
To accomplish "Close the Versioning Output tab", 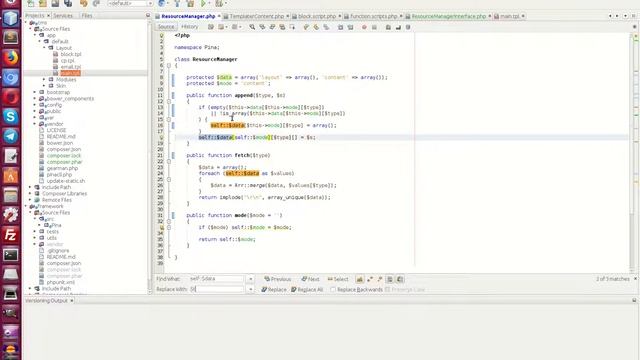I will click(x=72, y=301).
